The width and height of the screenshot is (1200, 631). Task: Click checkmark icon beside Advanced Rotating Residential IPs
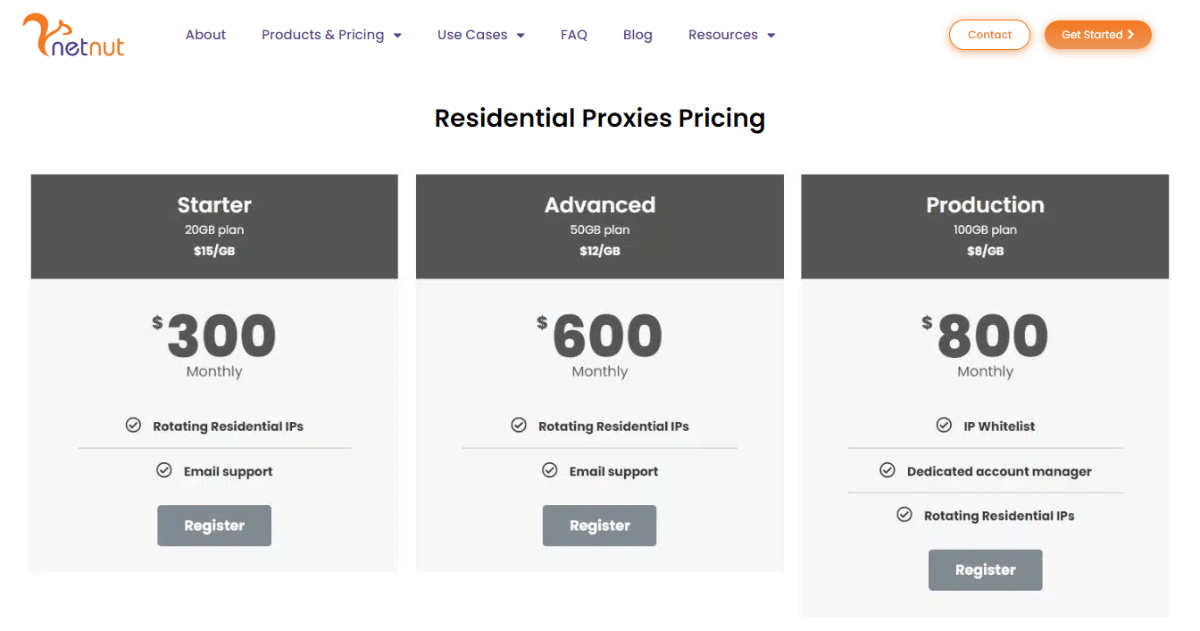tap(519, 426)
